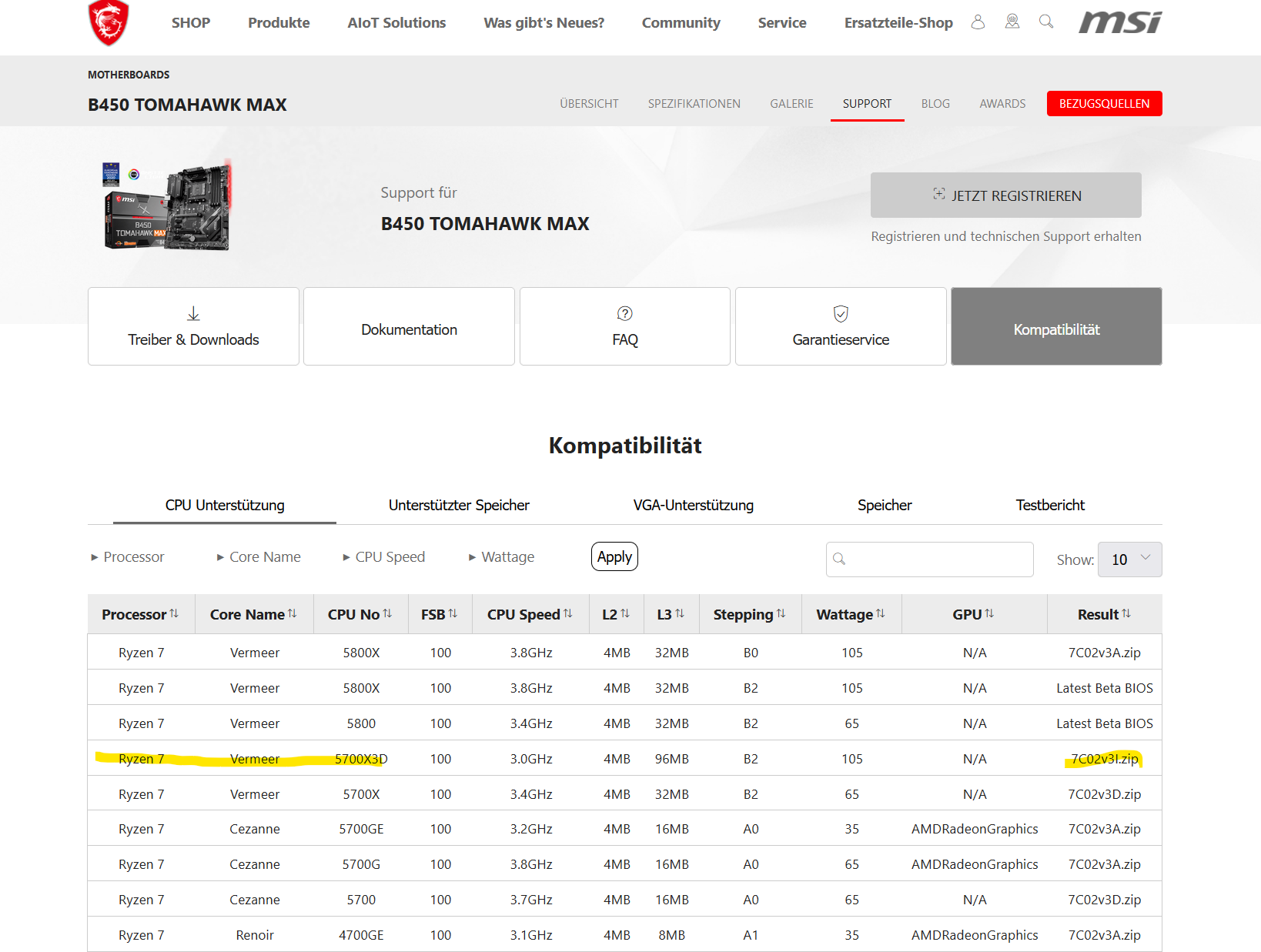Viewport: 1261px width, 952px height.
Task: Open the Produkte menu
Action: click(x=279, y=23)
